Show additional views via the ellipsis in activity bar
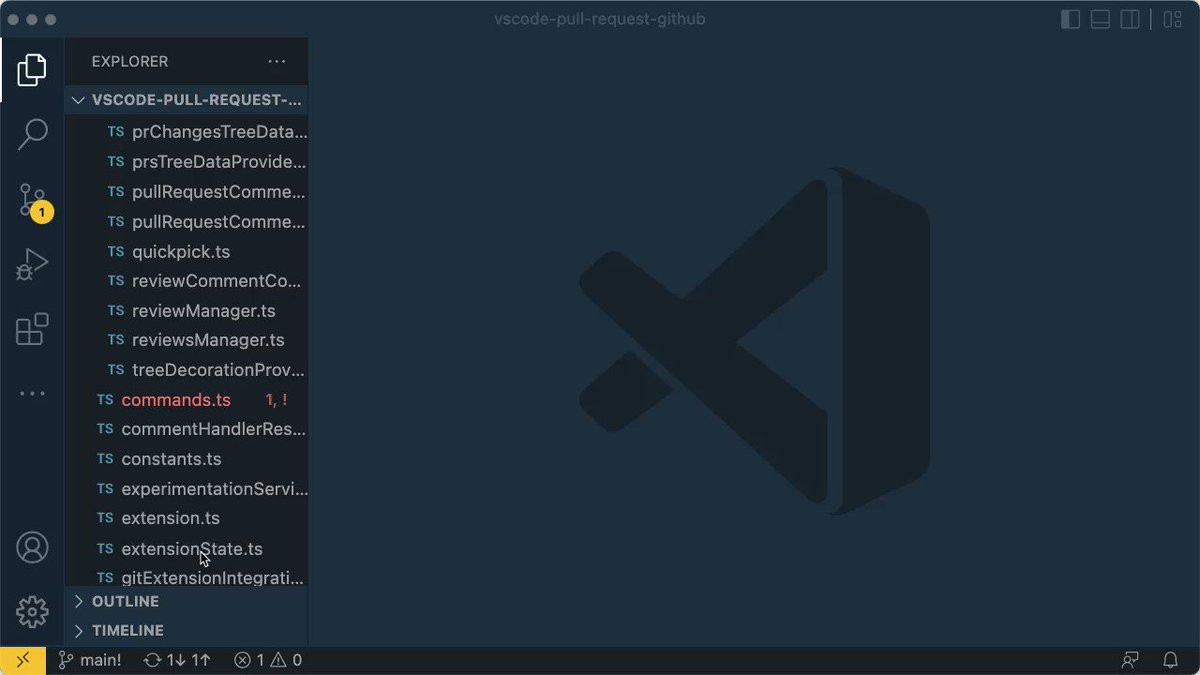The image size is (1200, 675). point(32,393)
